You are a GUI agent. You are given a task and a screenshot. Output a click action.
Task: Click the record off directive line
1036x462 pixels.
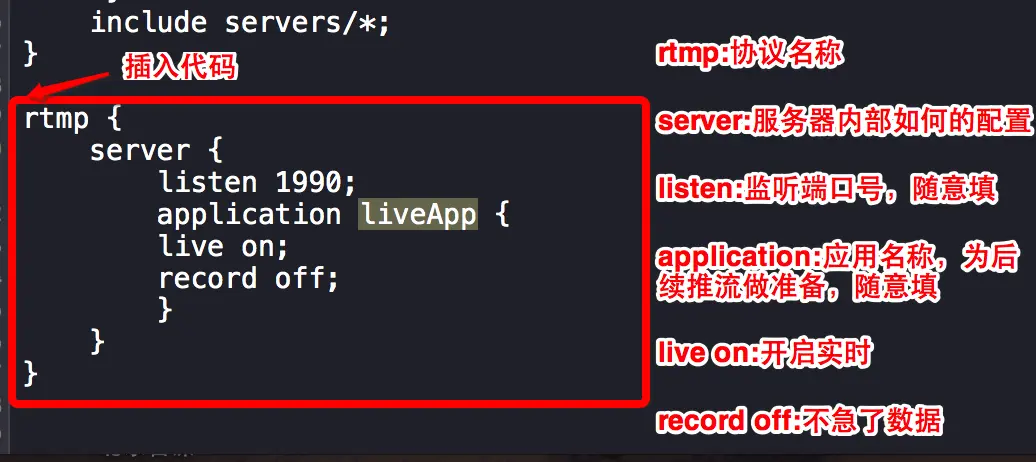(248, 278)
